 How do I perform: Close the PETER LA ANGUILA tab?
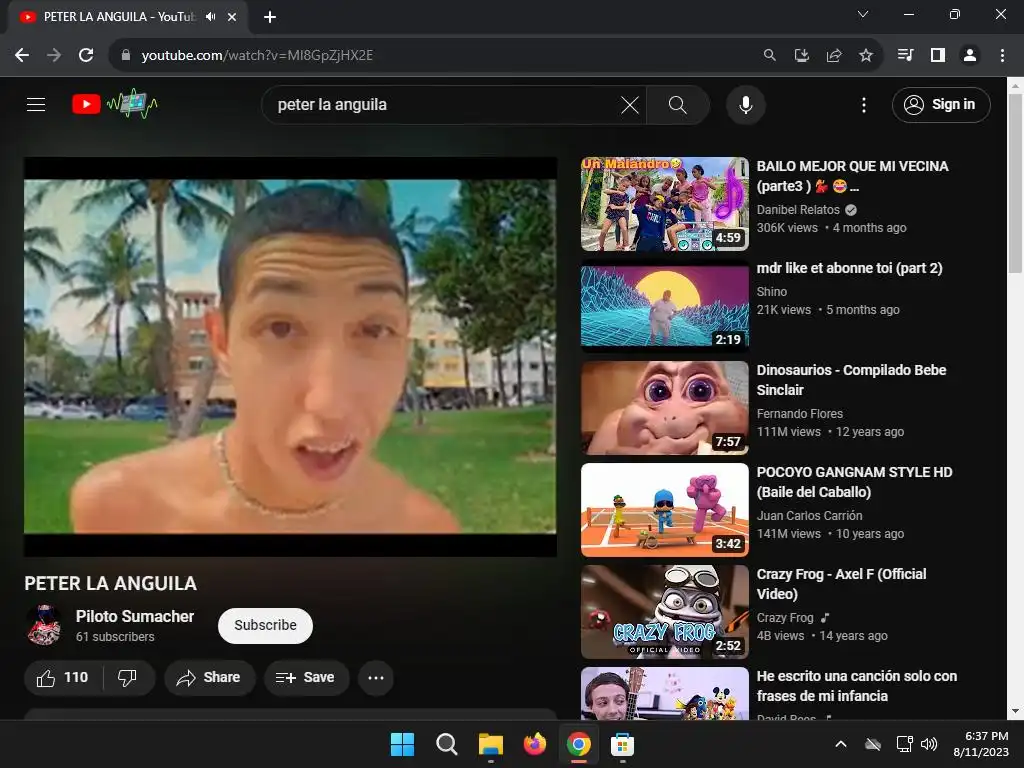(232, 17)
